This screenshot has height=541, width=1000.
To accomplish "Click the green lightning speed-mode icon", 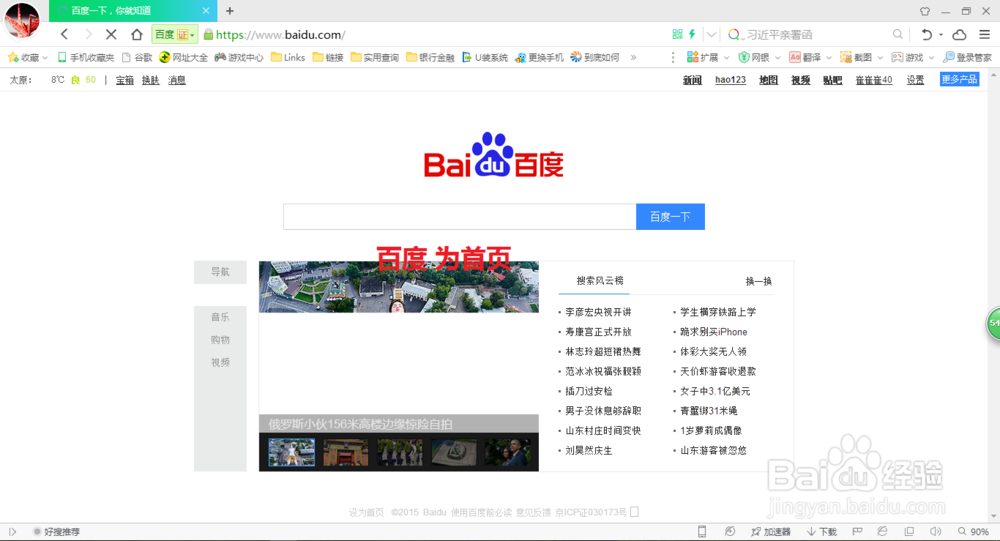I will pyautogui.click(x=692, y=34).
